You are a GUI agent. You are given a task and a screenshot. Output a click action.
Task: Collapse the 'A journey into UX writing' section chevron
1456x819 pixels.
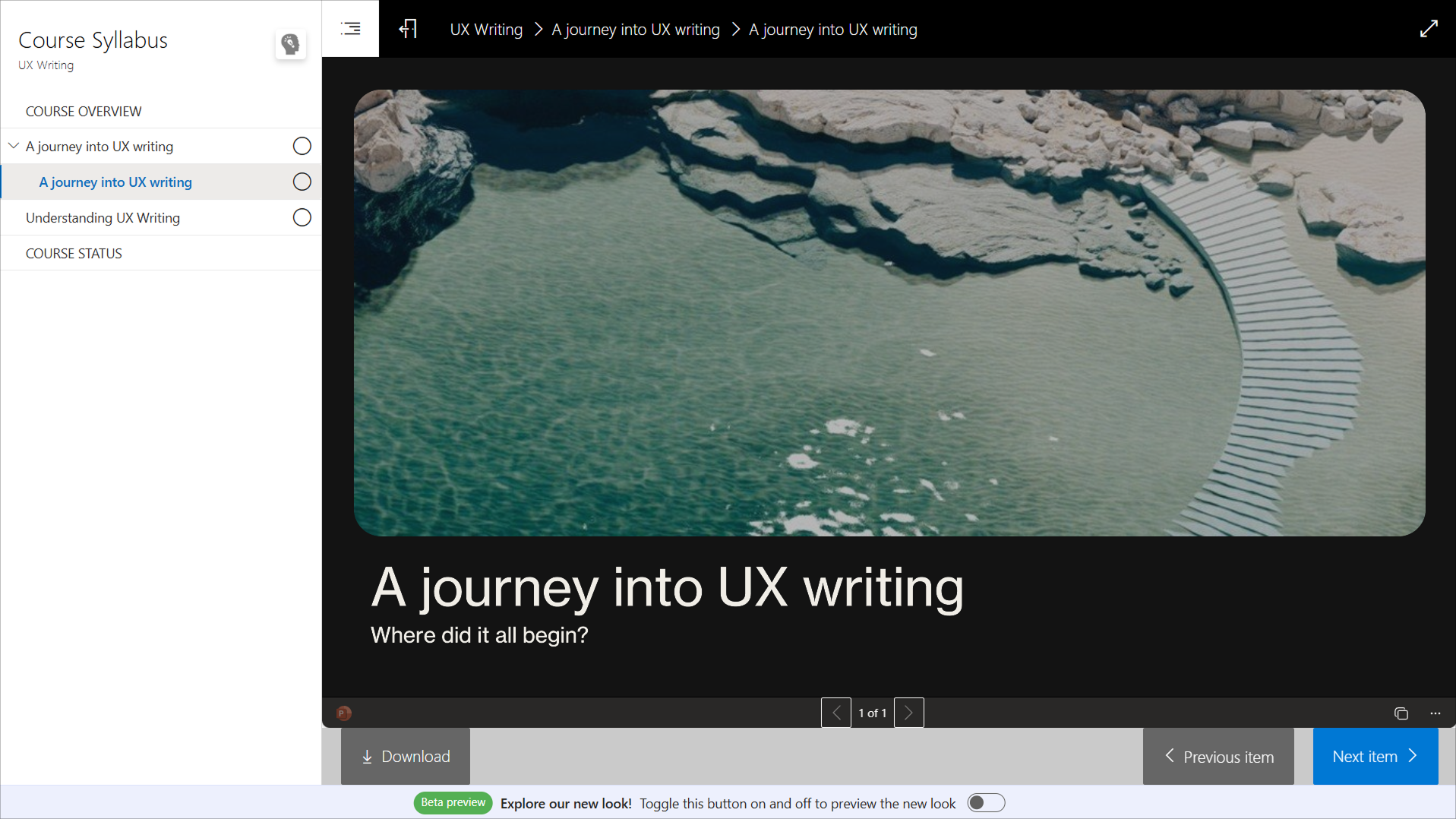tap(14, 146)
